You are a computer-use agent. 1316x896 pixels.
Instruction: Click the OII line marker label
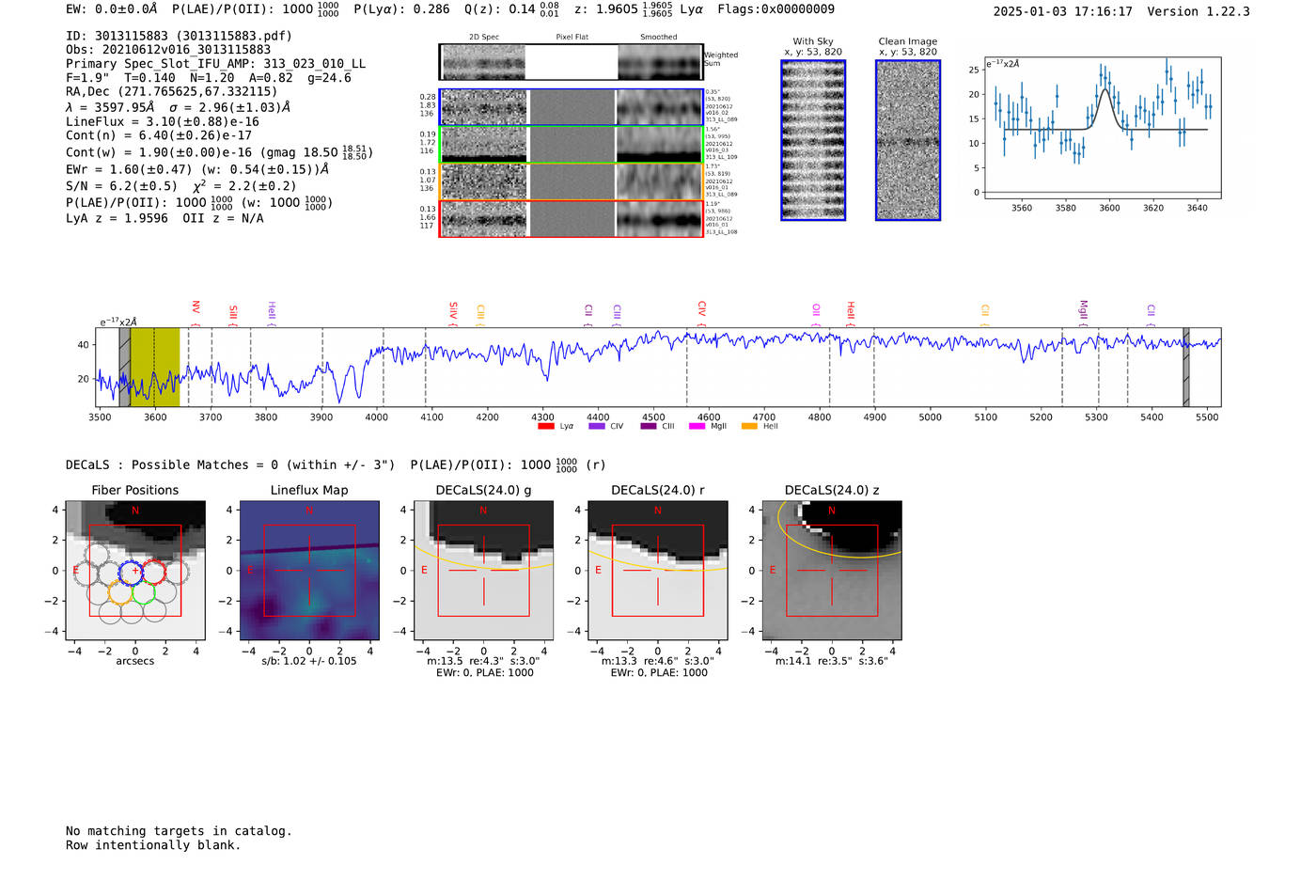pos(816,309)
